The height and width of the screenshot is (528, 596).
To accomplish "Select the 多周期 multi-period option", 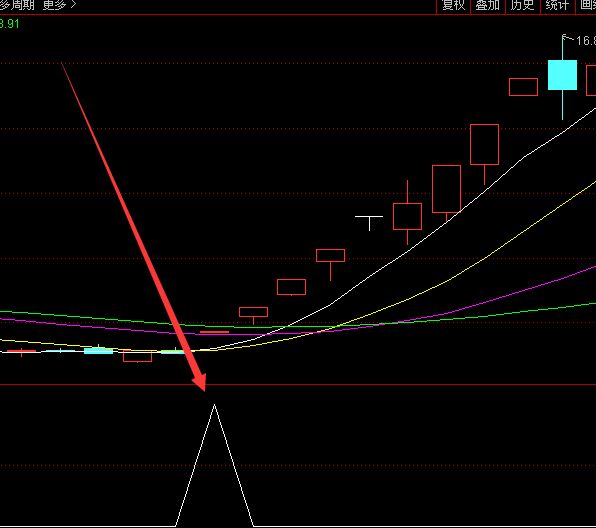I will tap(17, 5).
